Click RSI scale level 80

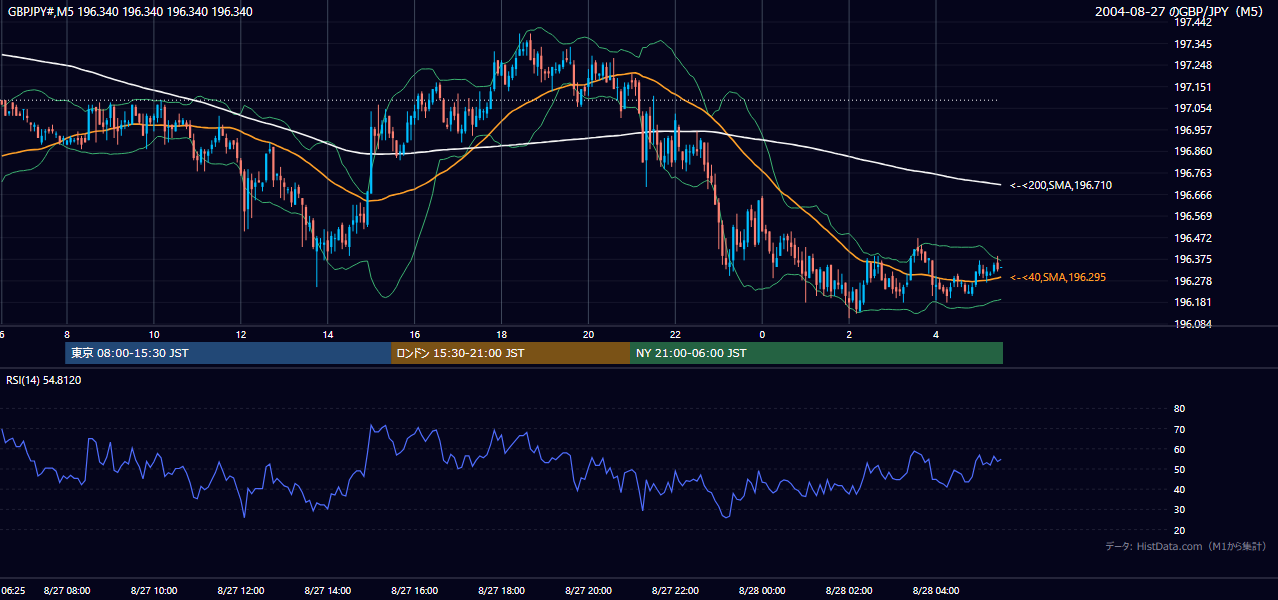coord(1179,409)
